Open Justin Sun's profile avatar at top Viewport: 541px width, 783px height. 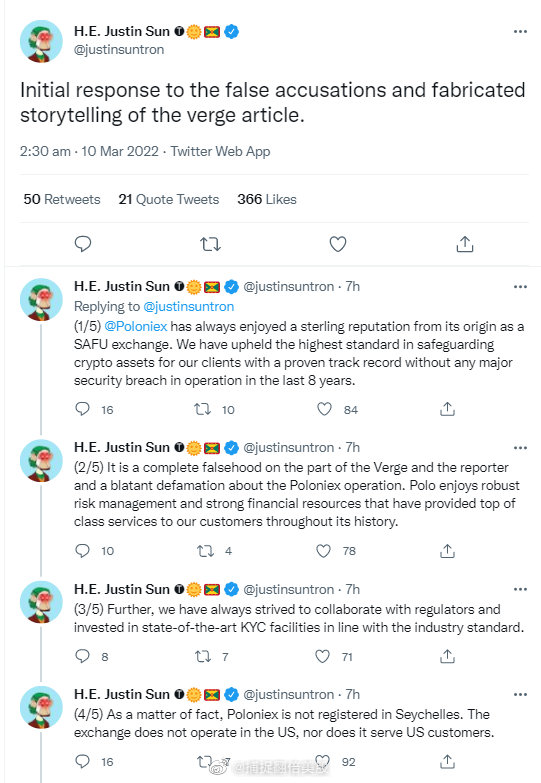click(x=41, y=41)
